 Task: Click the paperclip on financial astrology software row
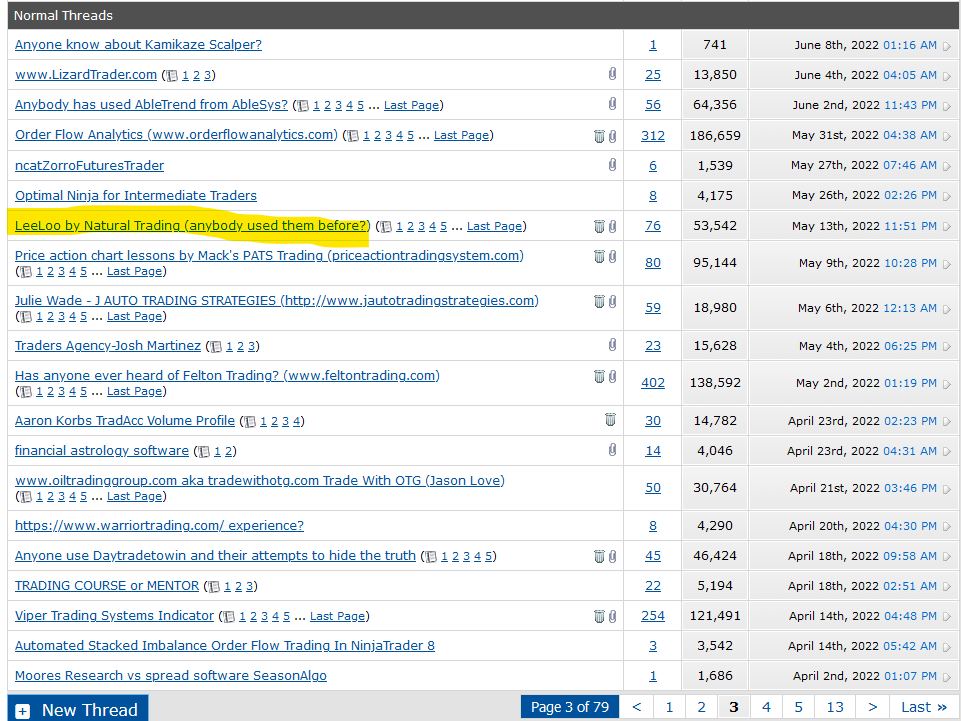[x=612, y=450]
